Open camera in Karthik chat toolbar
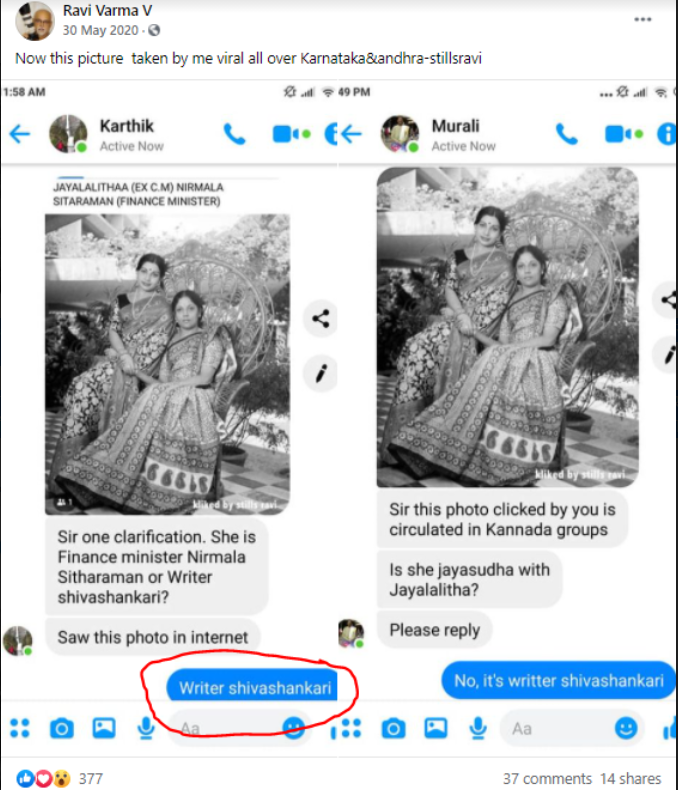Image resolution: width=678 pixels, height=790 pixels. pyautogui.click(x=62, y=728)
